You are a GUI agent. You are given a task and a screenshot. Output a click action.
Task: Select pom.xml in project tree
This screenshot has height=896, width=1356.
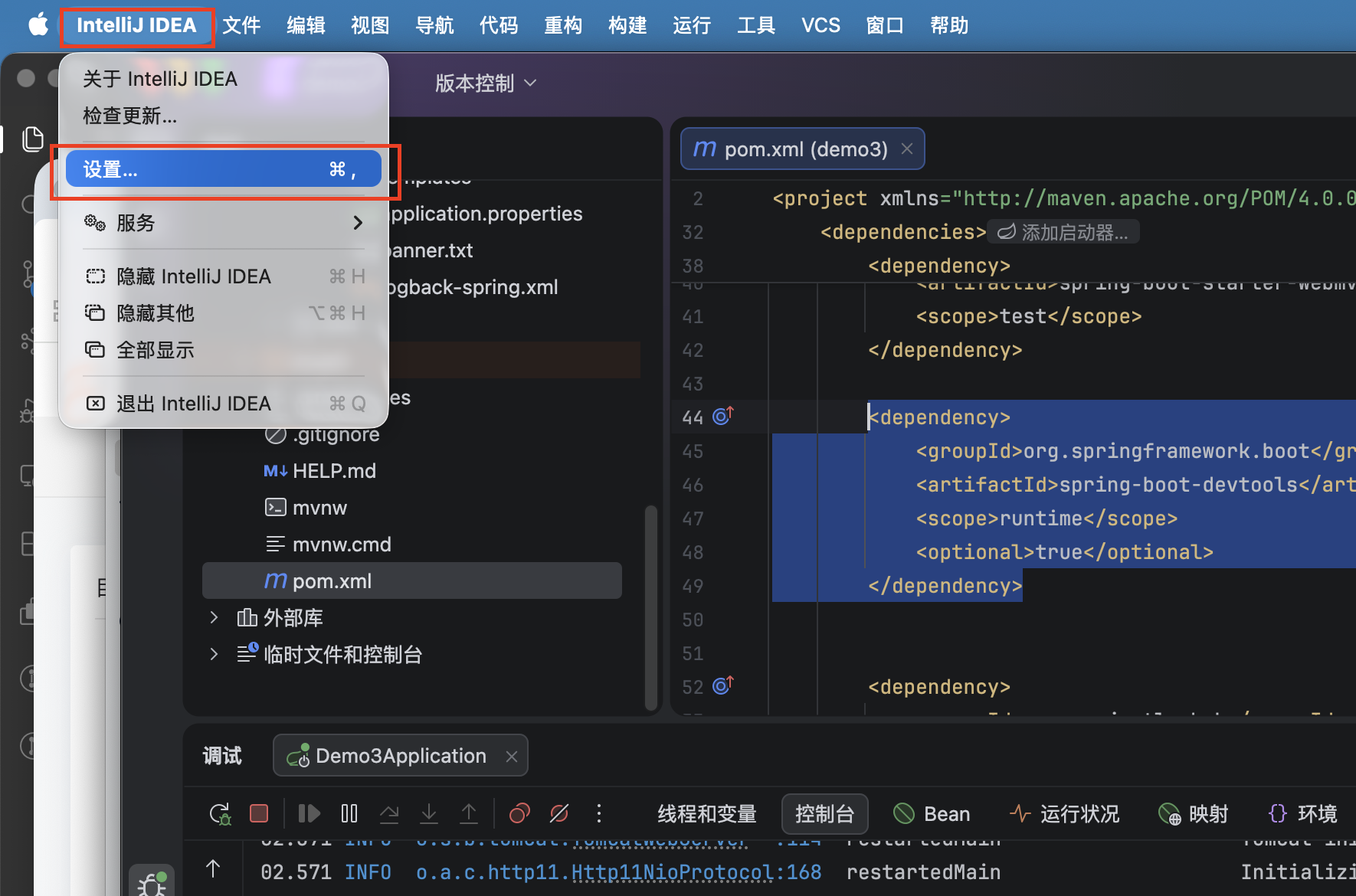pos(412,580)
